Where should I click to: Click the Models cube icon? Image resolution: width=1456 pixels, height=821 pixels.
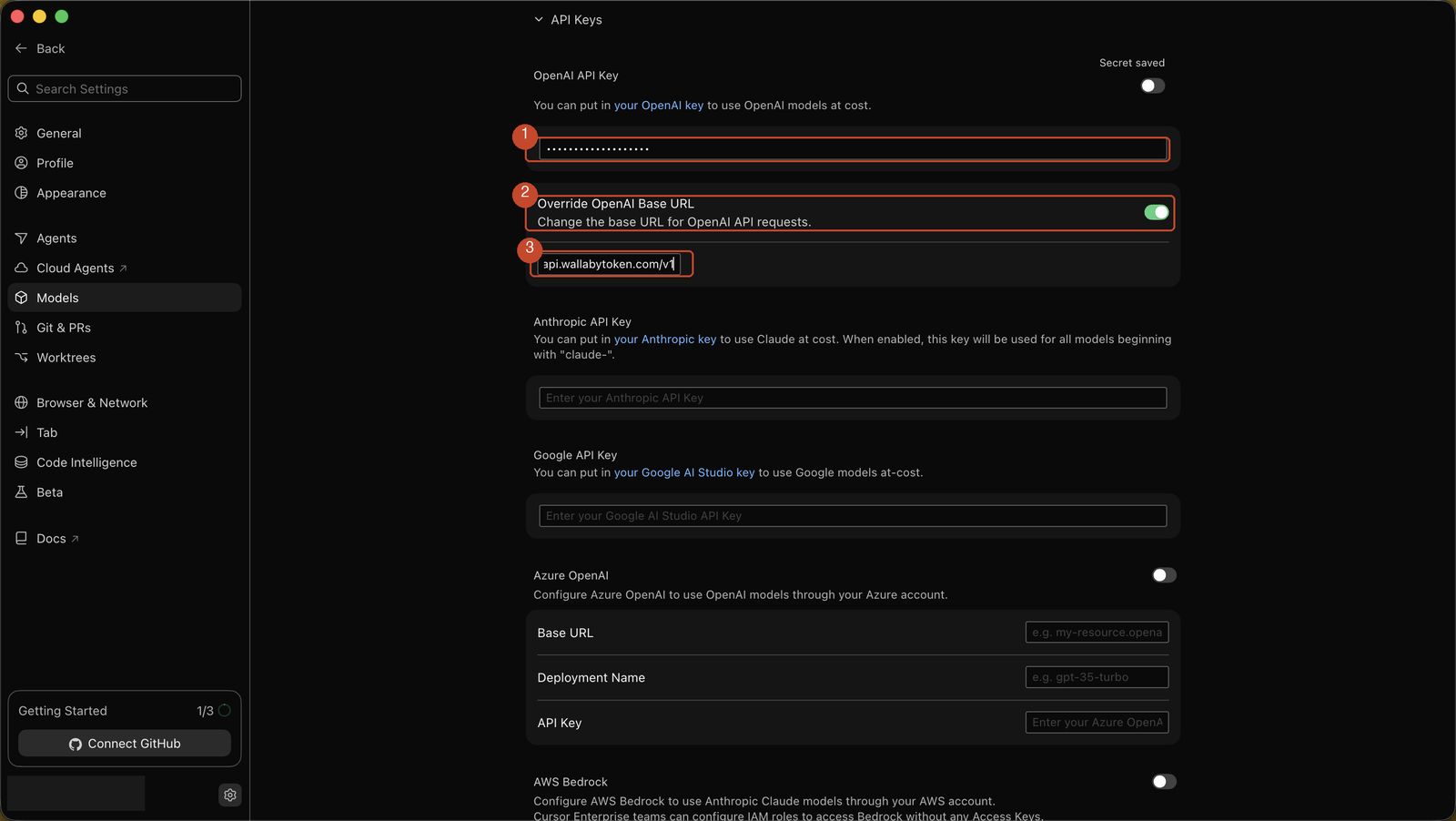pos(21,298)
